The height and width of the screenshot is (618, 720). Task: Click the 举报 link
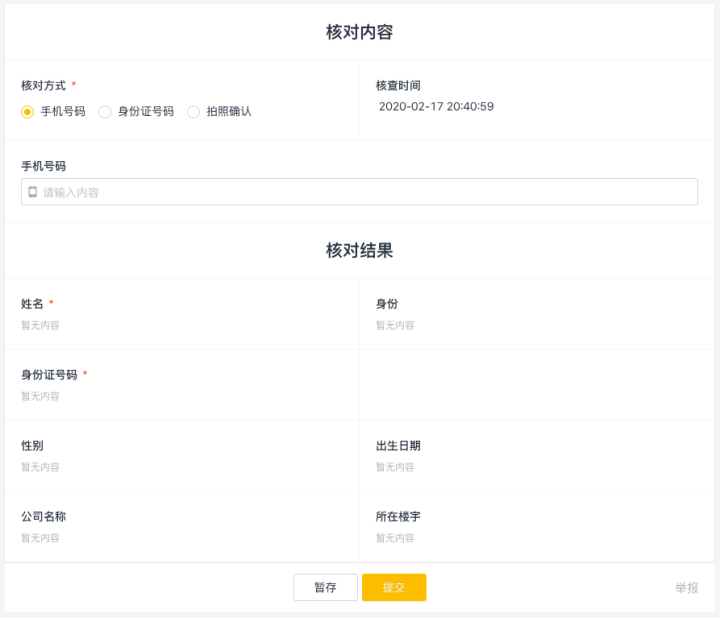click(x=687, y=588)
